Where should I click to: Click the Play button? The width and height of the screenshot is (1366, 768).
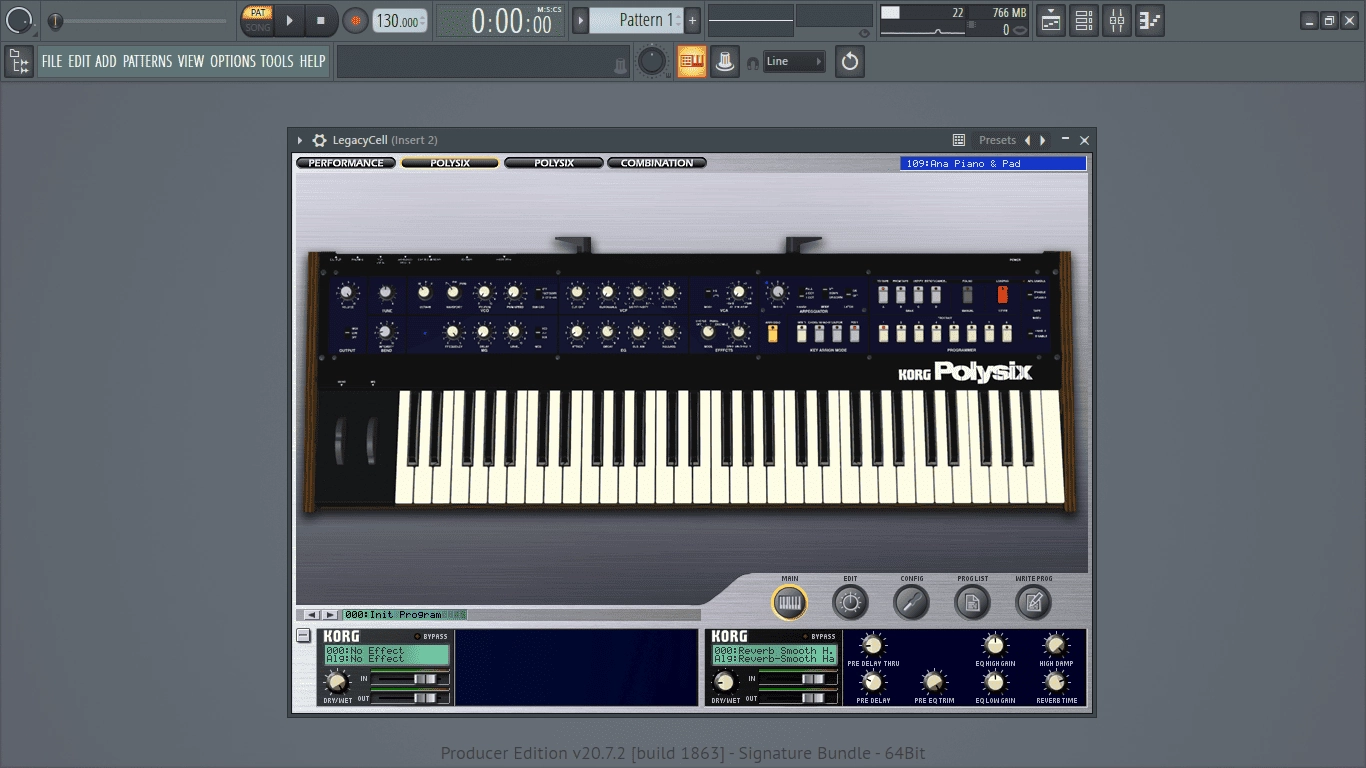click(x=290, y=20)
